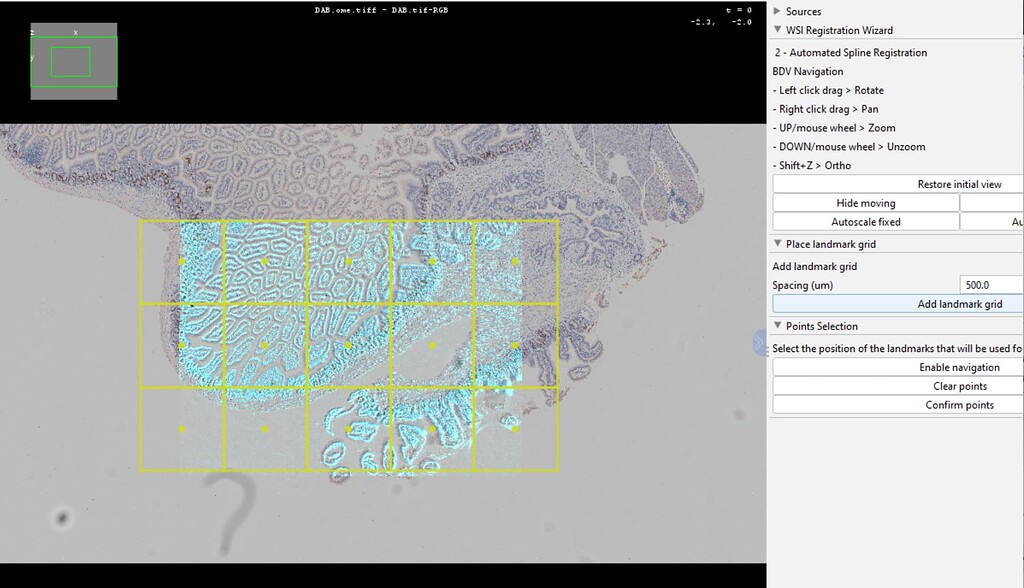Clear all landmark points
The width and height of the screenshot is (1024, 588).
pyautogui.click(x=898, y=386)
